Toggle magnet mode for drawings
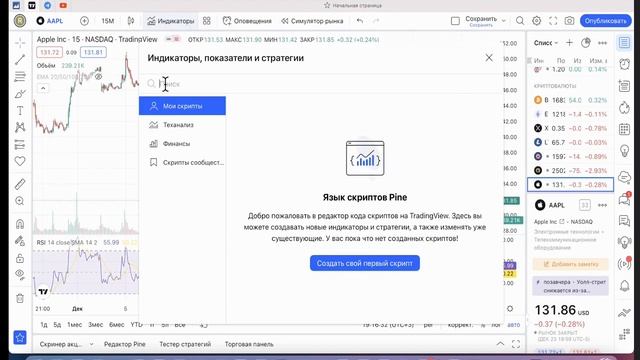640x360 pixels. tap(20, 224)
